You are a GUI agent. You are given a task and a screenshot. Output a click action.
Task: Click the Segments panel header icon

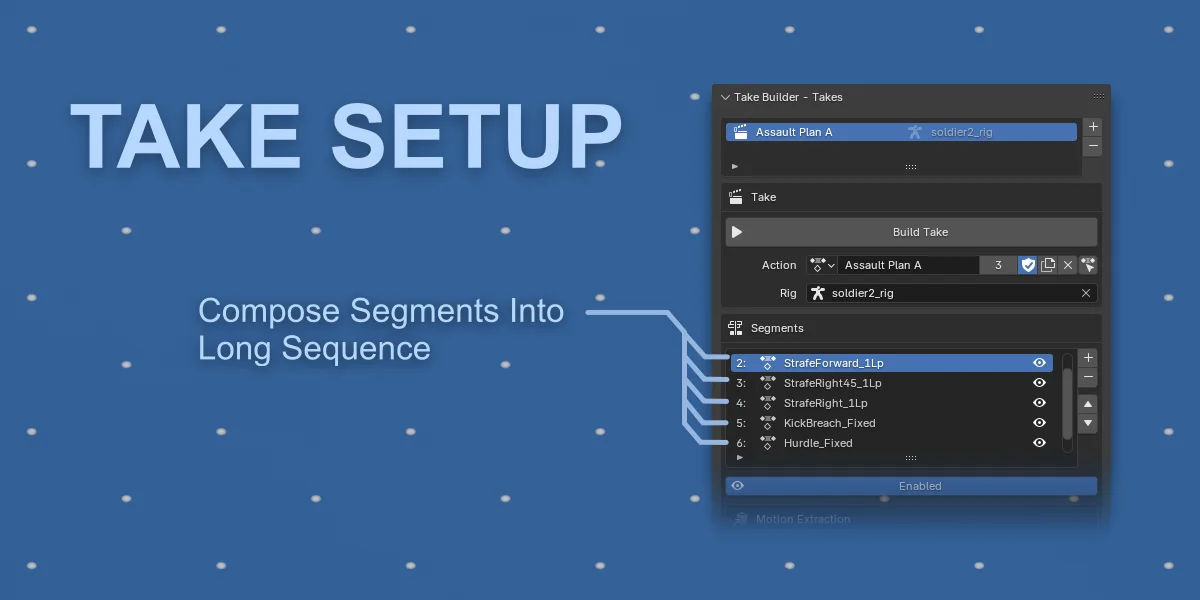(x=737, y=328)
